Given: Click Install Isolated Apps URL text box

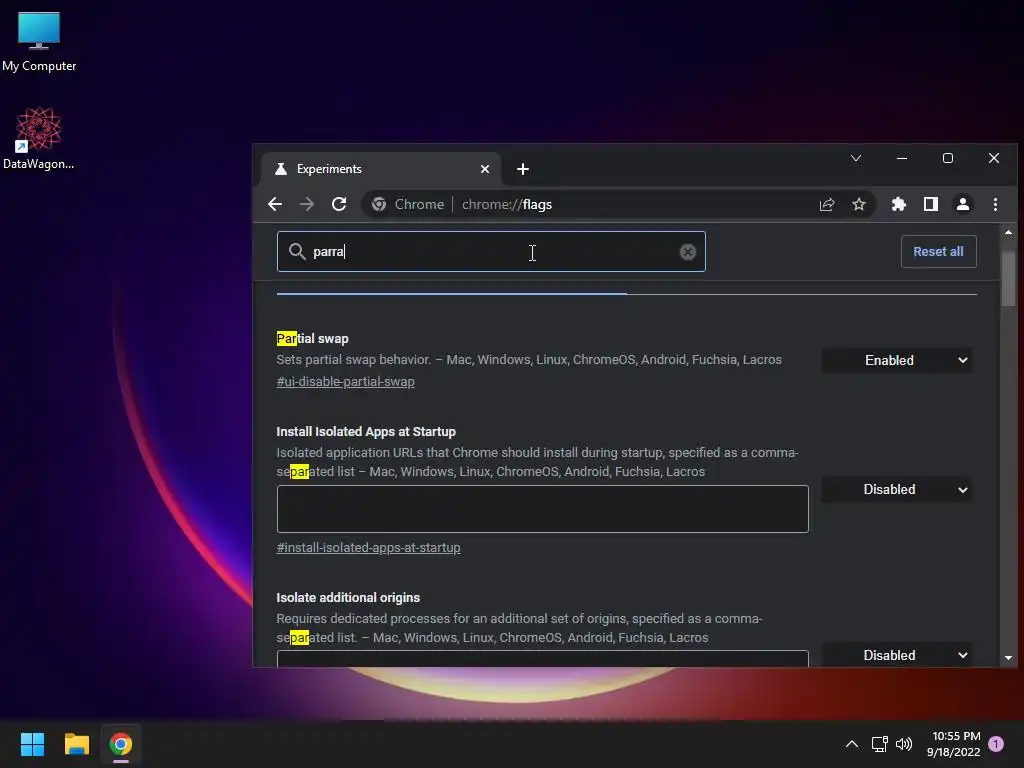Looking at the screenshot, I should pyautogui.click(x=543, y=509).
